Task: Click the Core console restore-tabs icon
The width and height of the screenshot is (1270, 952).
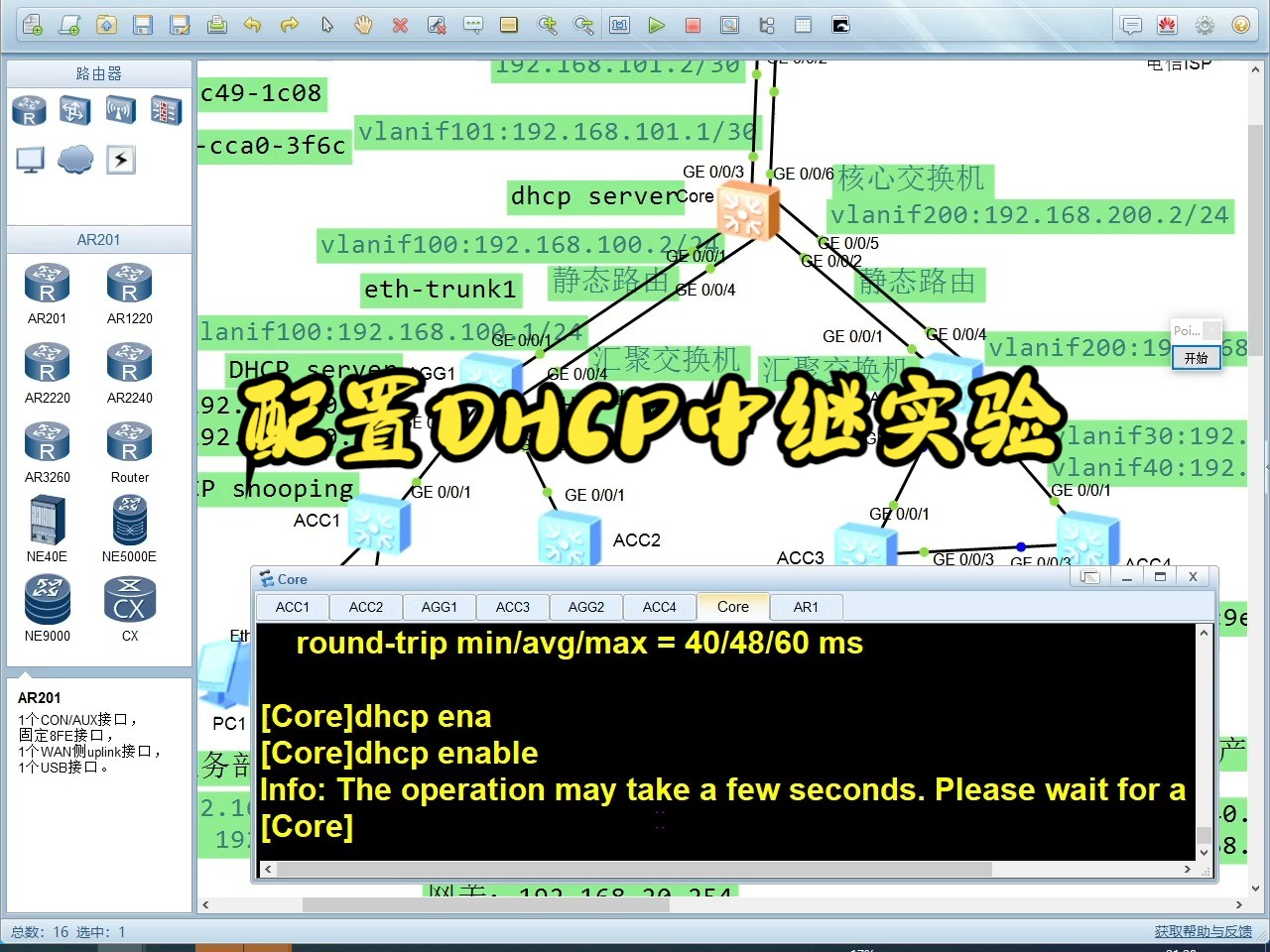Action: [1090, 577]
